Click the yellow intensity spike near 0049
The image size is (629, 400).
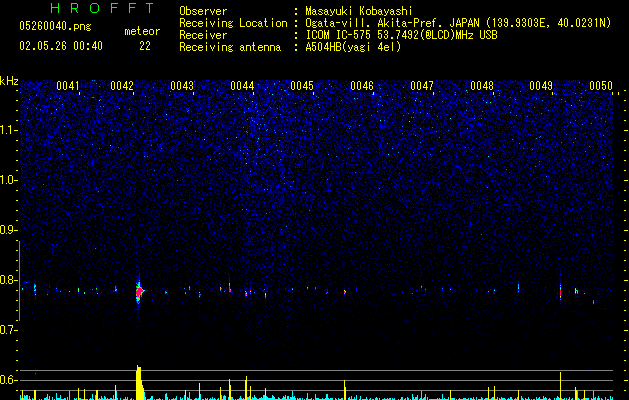(x=560, y=385)
